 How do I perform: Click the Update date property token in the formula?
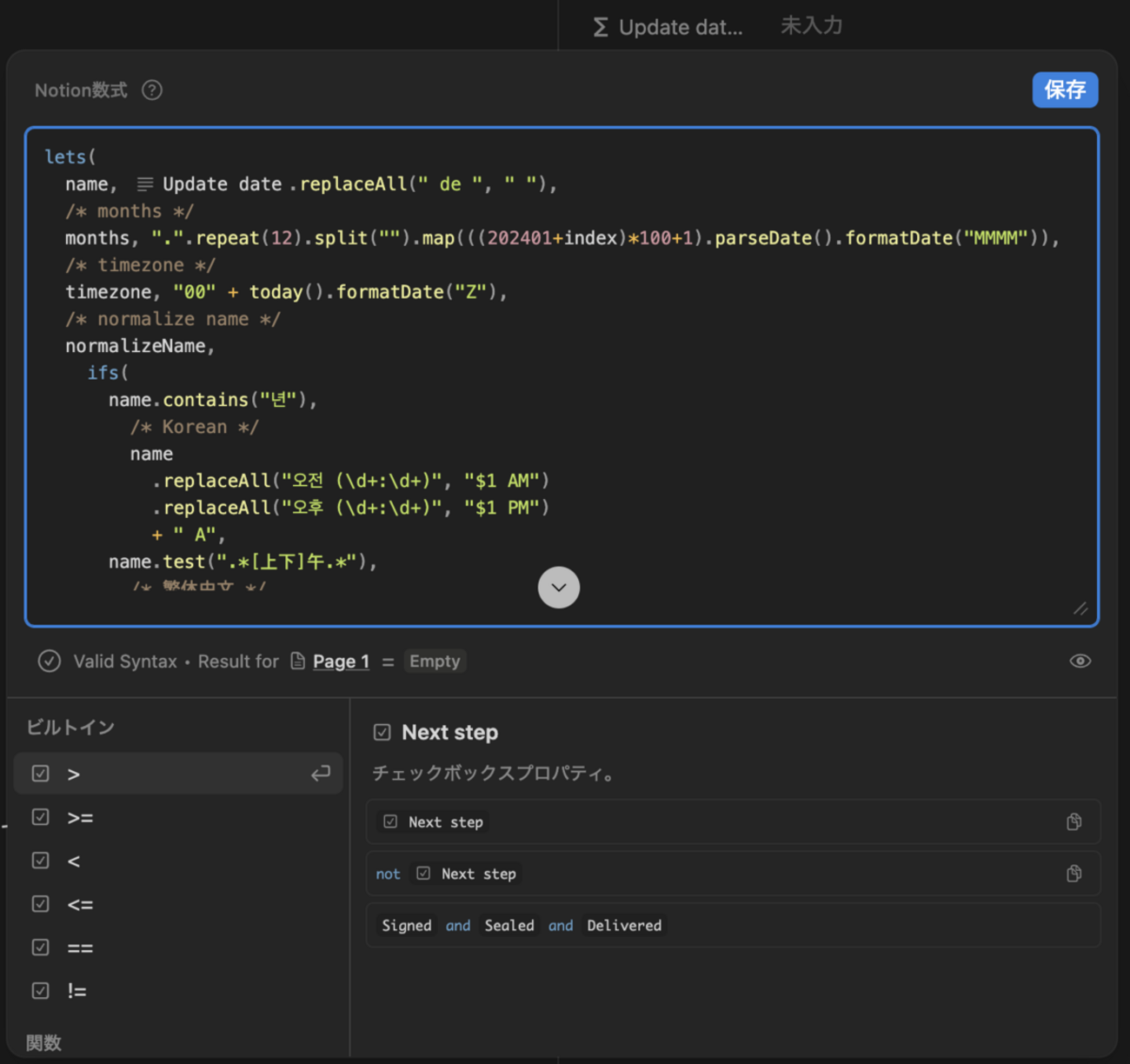pos(209,184)
